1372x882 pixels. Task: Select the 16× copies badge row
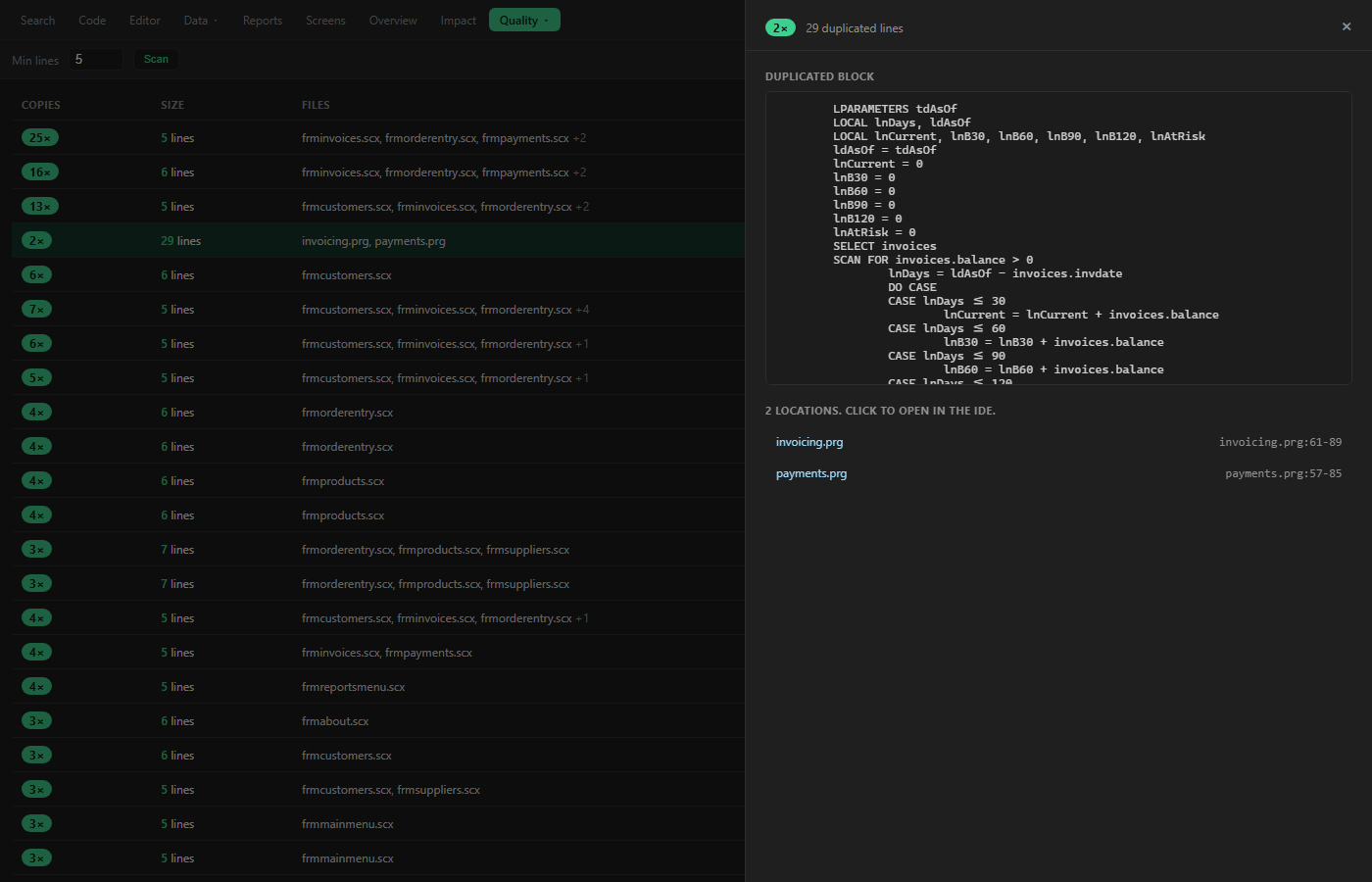pyautogui.click(x=377, y=172)
